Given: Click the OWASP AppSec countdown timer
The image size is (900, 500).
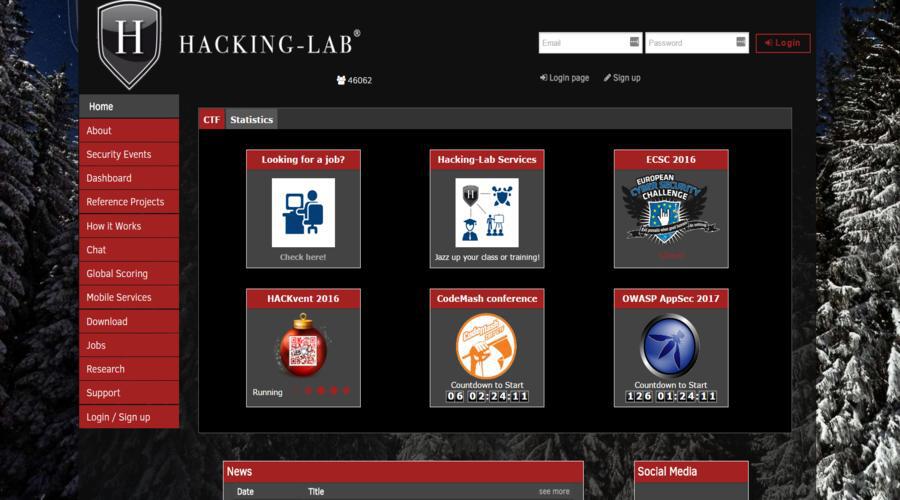Looking at the screenshot, I should pos(670,396).
